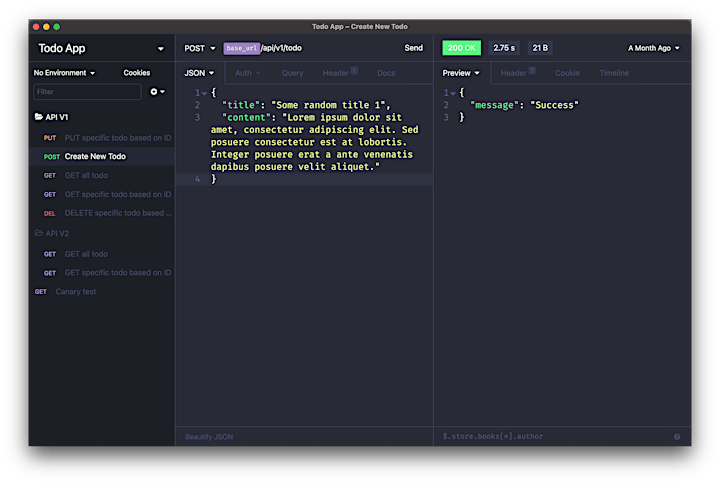The width and height of the screenshot is (720, 484).
Task: Close the window with the red button
Action: pyautogui.click(x=36, y=27)
